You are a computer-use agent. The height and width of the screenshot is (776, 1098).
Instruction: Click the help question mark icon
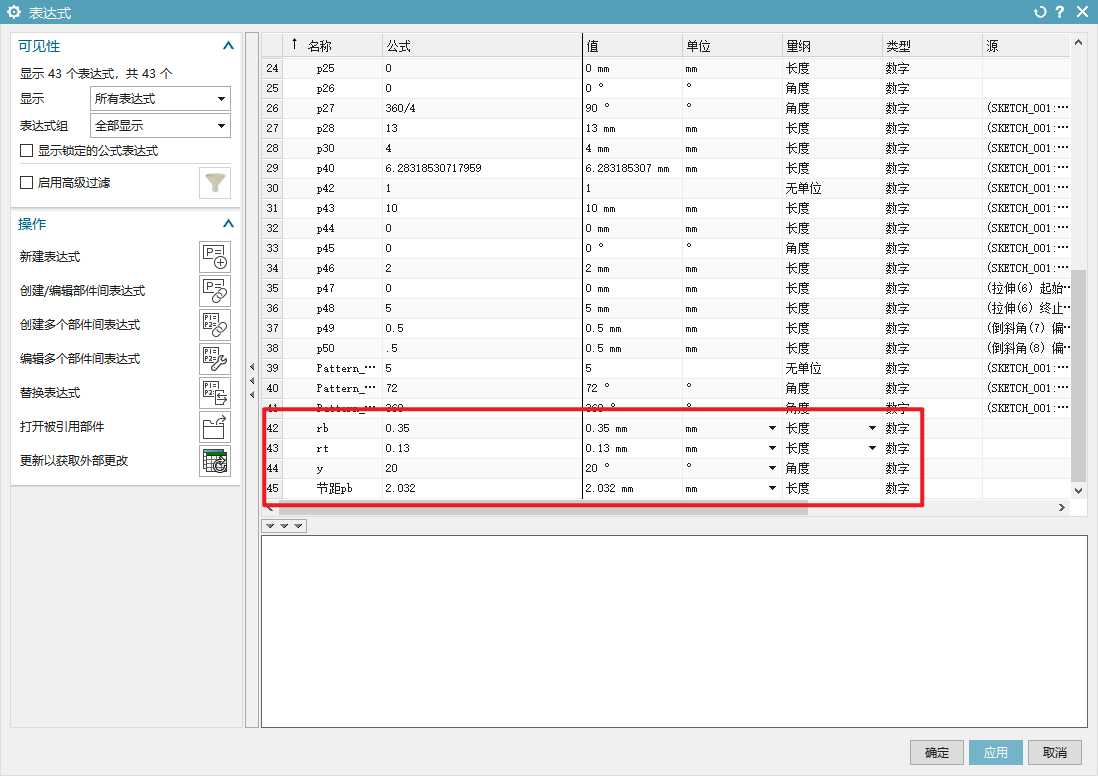point(1059,12)
